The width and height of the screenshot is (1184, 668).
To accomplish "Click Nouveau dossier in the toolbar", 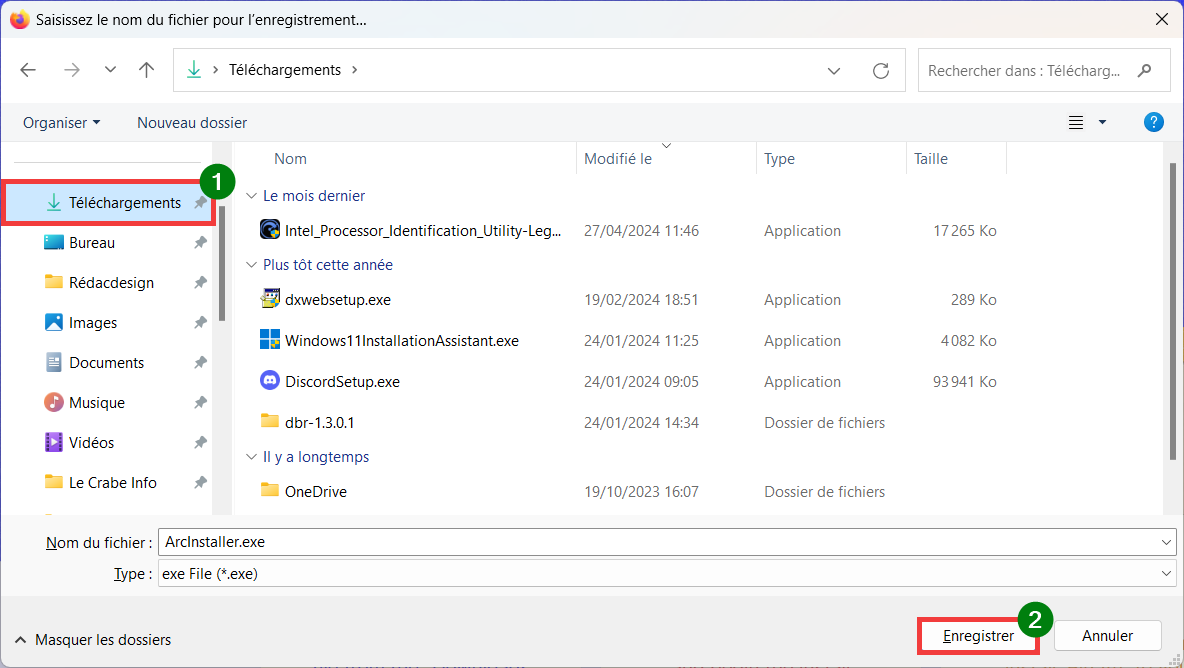I will (192, 123).
